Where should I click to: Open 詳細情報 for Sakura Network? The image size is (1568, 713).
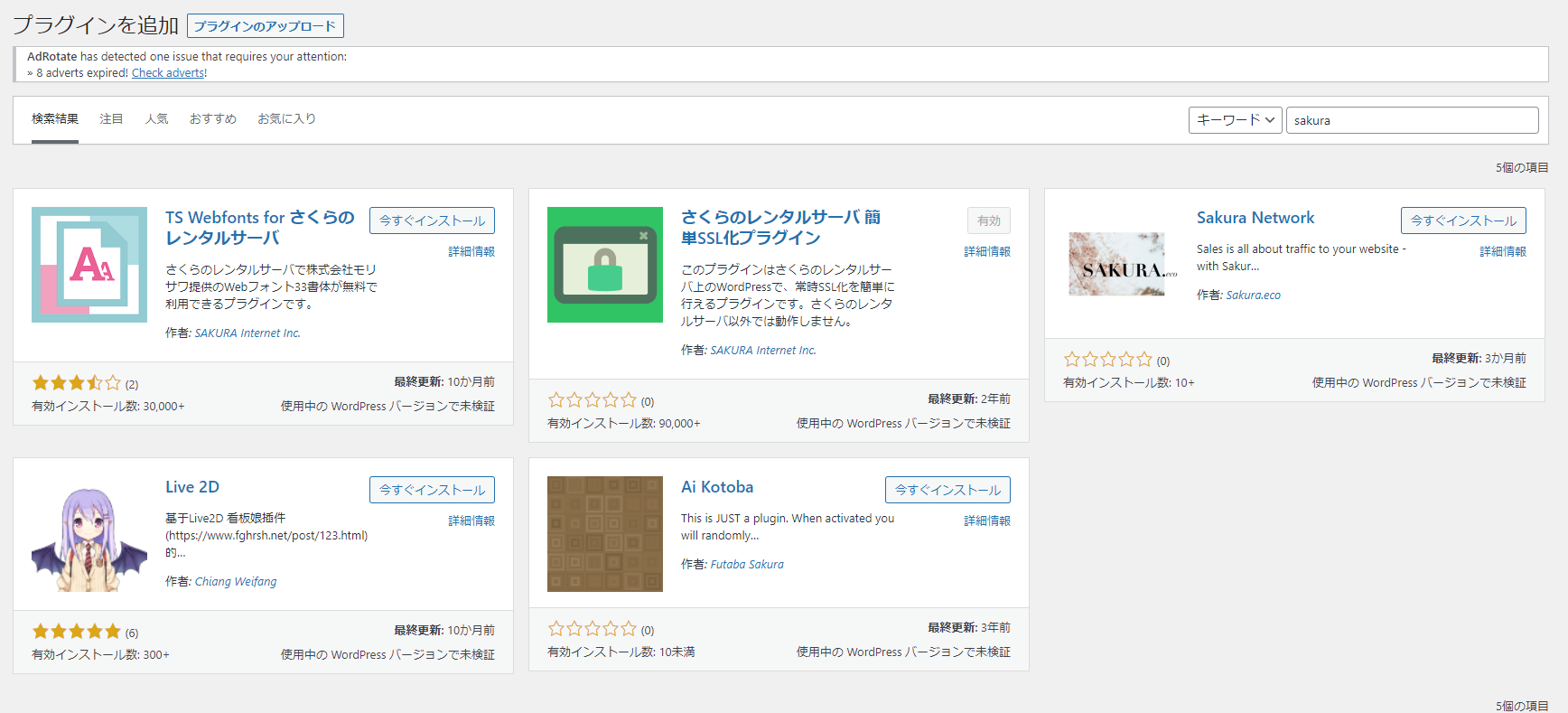click(x=1503, y=251)
